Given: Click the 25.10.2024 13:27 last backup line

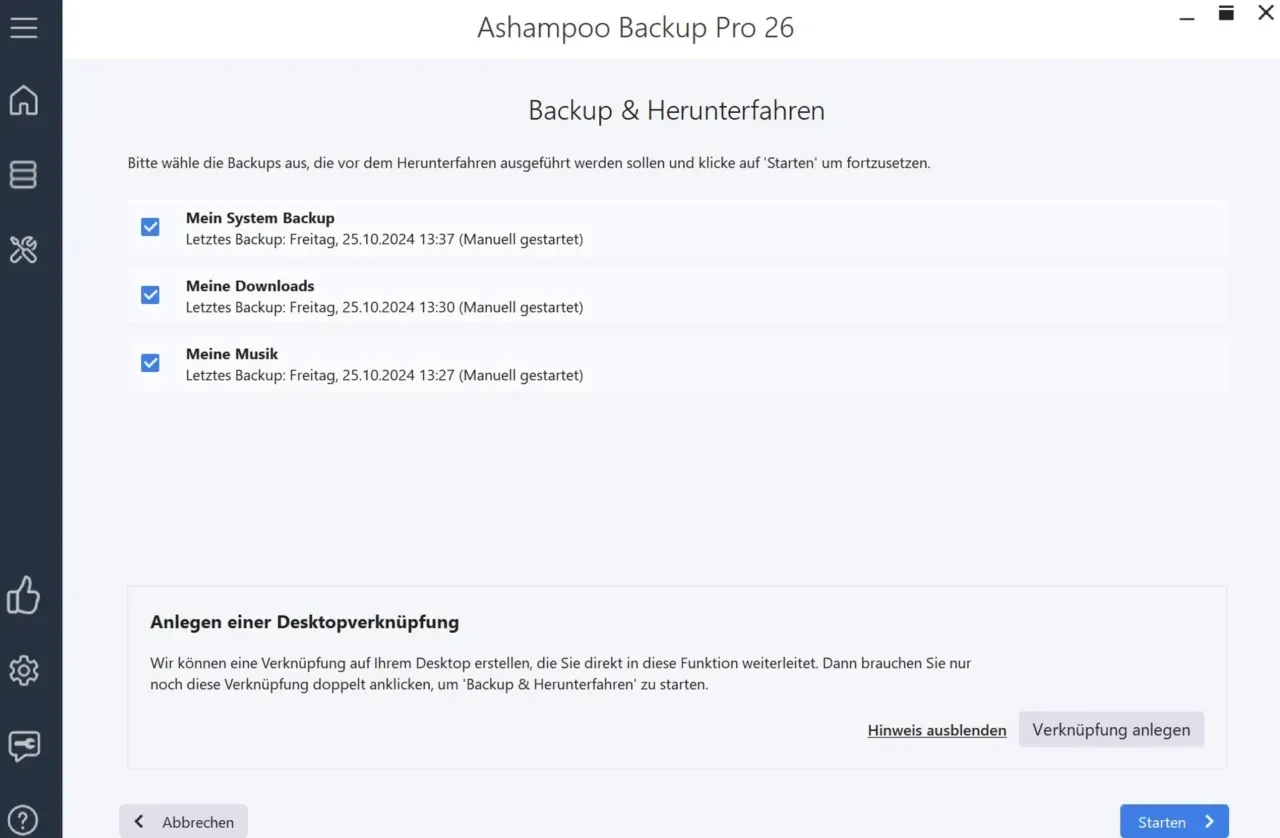Looking at the screenshot, I should point(384,376).
